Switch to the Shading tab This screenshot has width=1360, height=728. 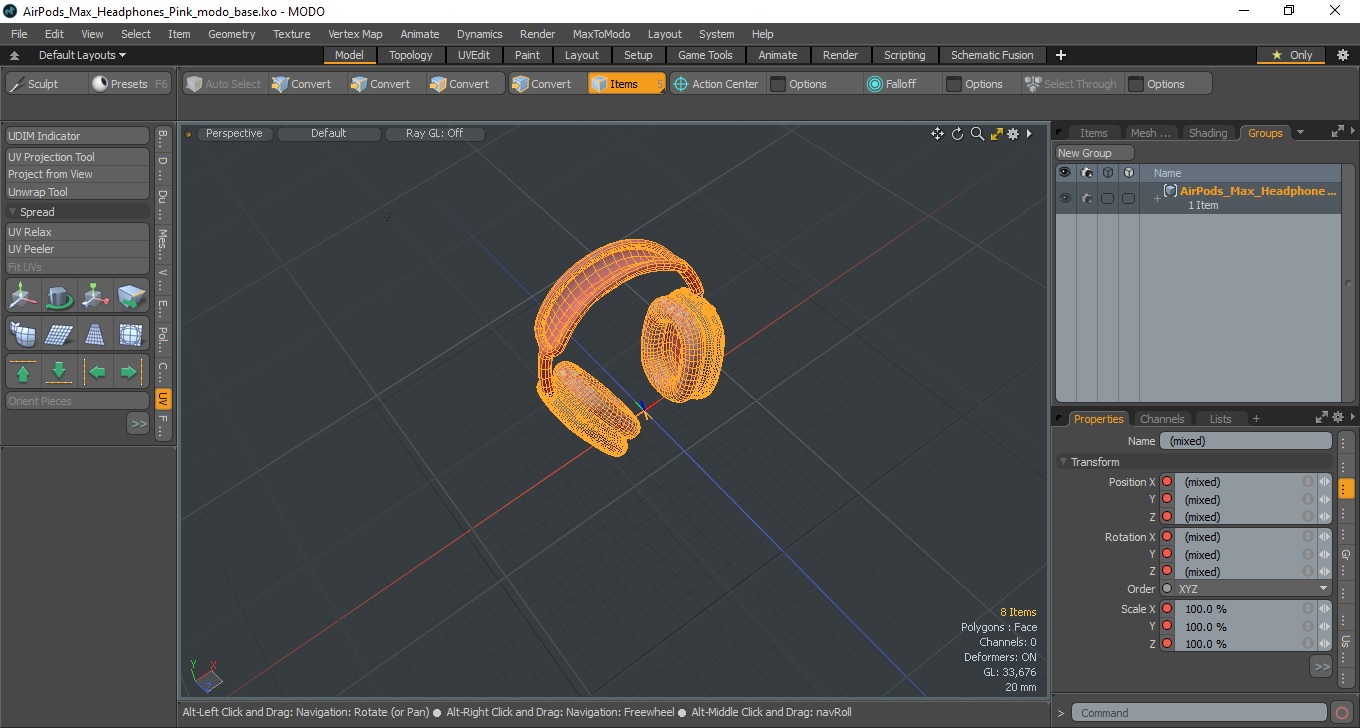pos(1208,133)
